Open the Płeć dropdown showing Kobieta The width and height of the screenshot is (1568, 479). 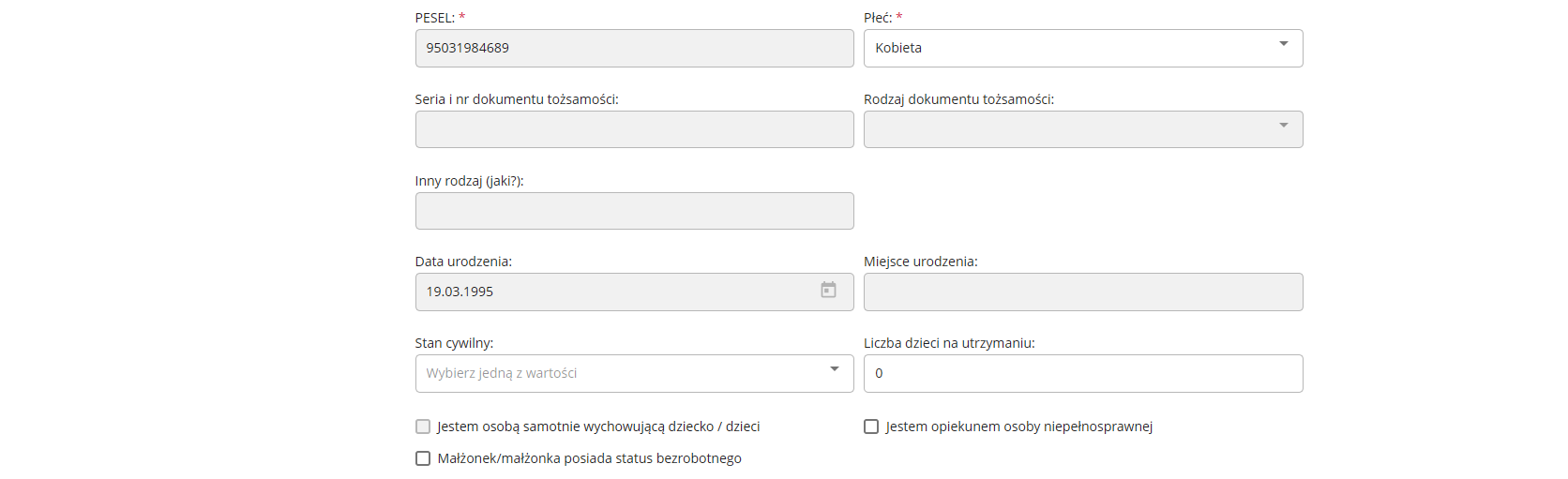coord(1083,48)
